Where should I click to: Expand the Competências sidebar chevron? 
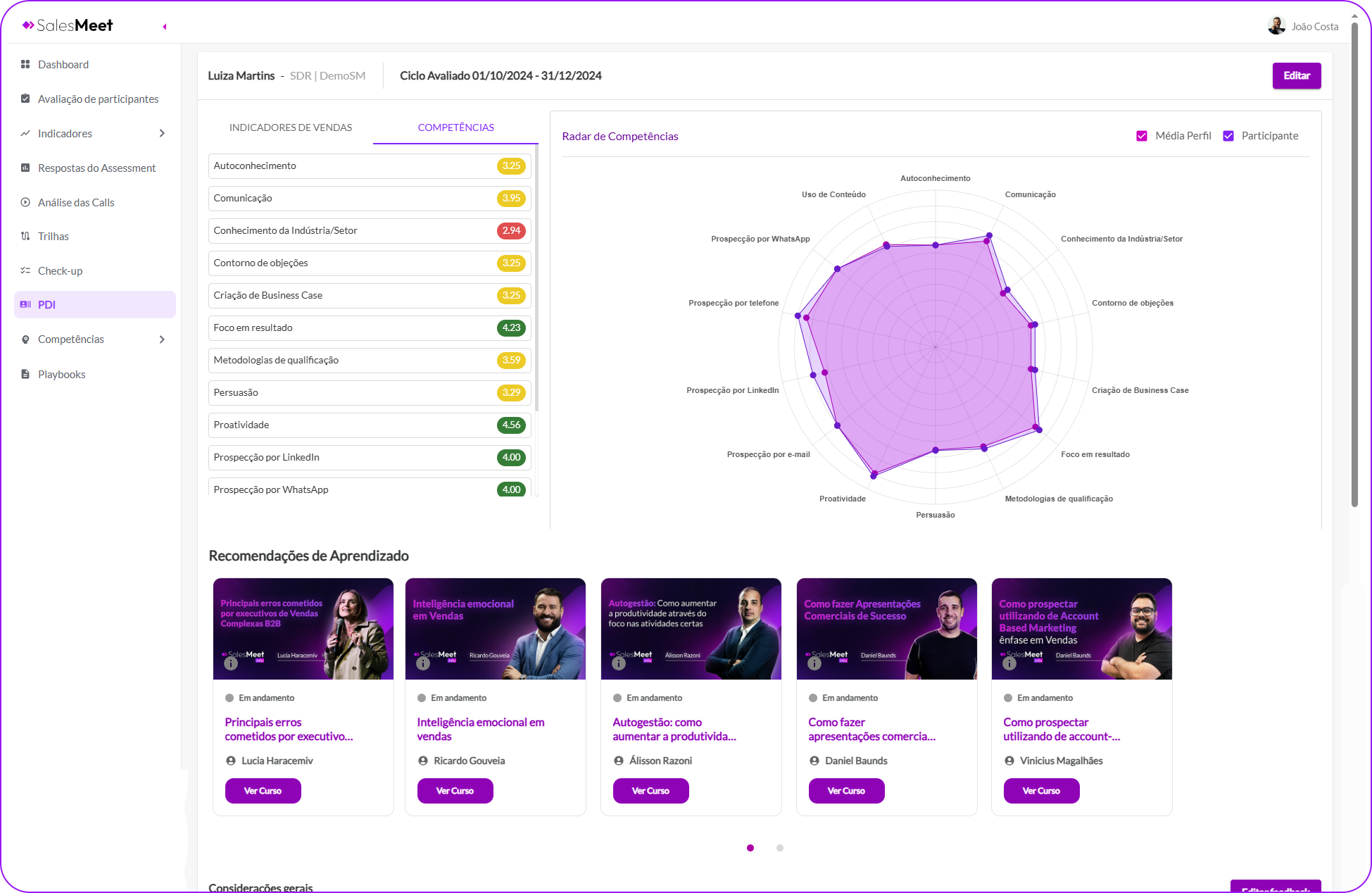162,339
